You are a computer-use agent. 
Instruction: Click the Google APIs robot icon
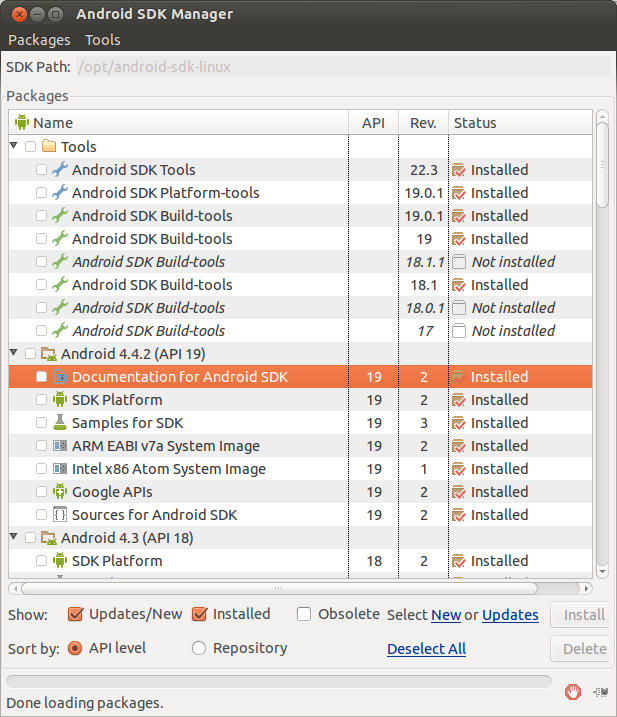pyautogui.click(x=59, y=492)
